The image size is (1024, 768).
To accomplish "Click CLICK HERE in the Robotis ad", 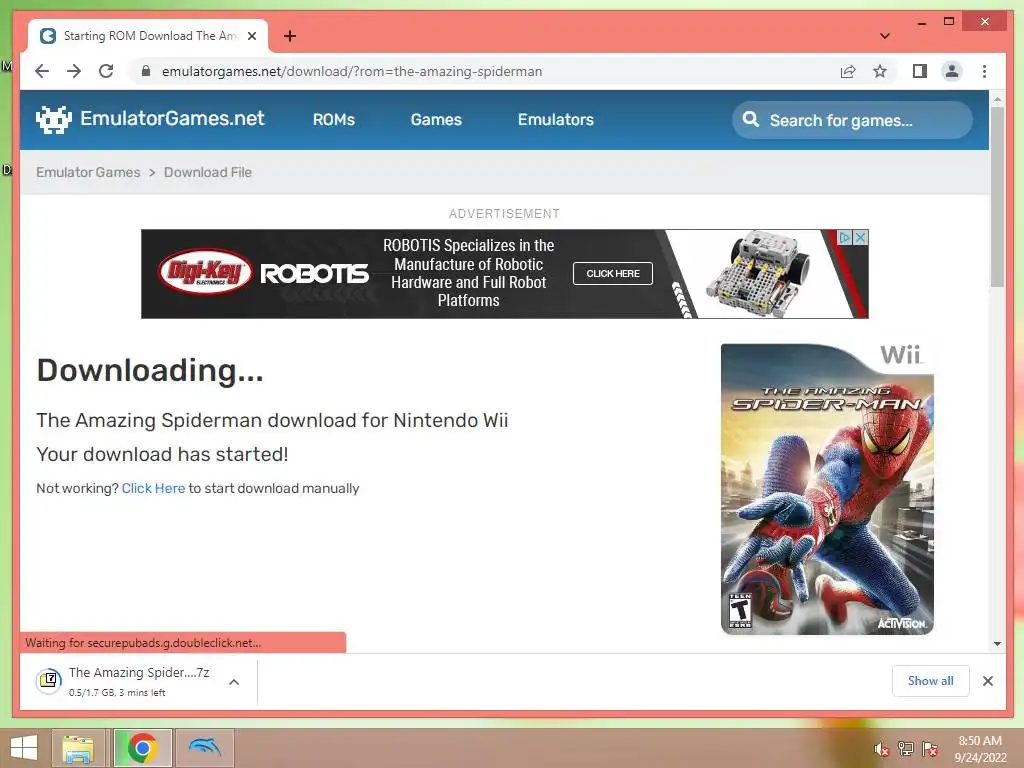I will tap(613, 274).
